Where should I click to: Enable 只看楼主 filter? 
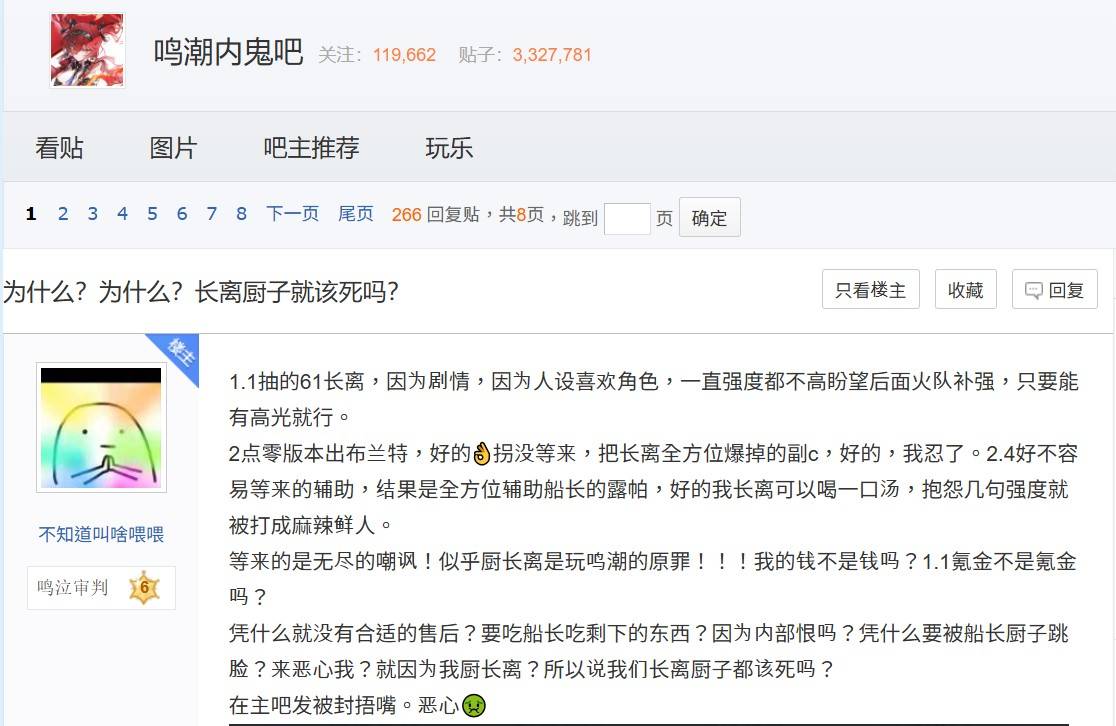click(870, 290)
